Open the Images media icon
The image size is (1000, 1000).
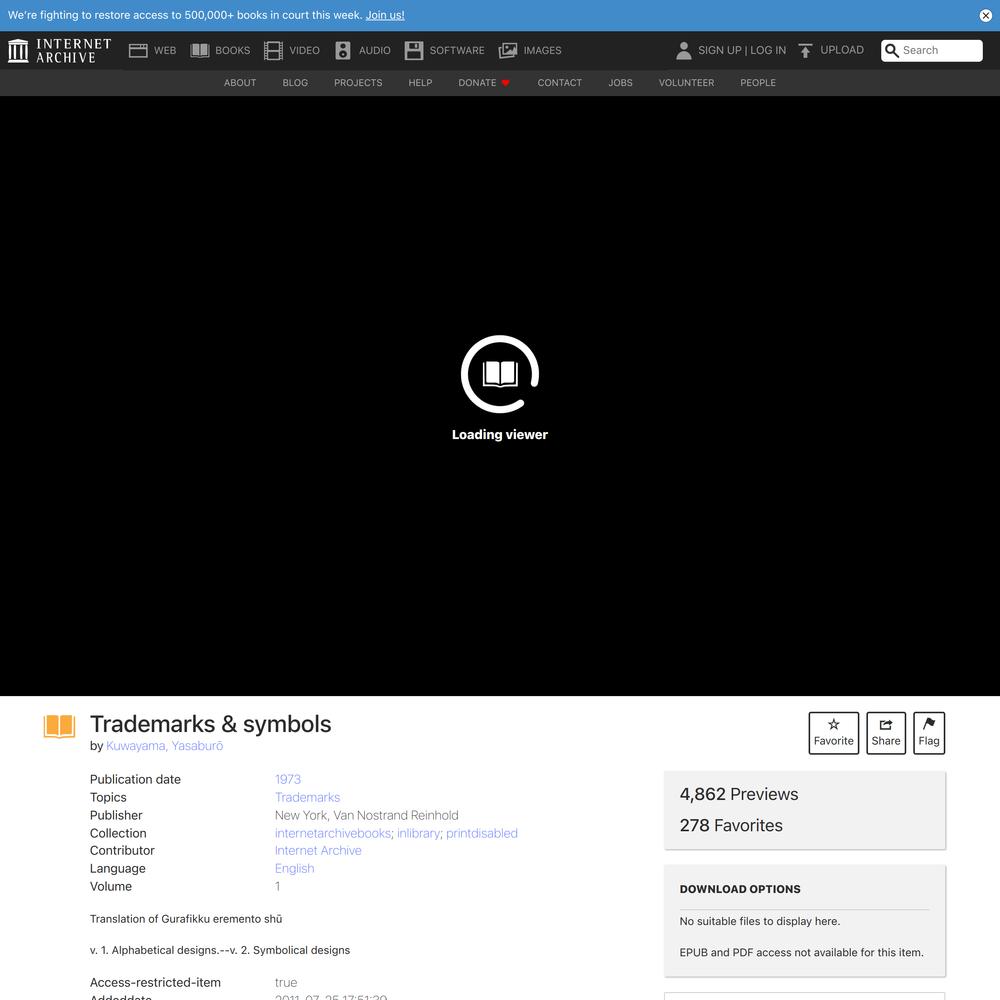pyautogui.click(x=508, y=50)
